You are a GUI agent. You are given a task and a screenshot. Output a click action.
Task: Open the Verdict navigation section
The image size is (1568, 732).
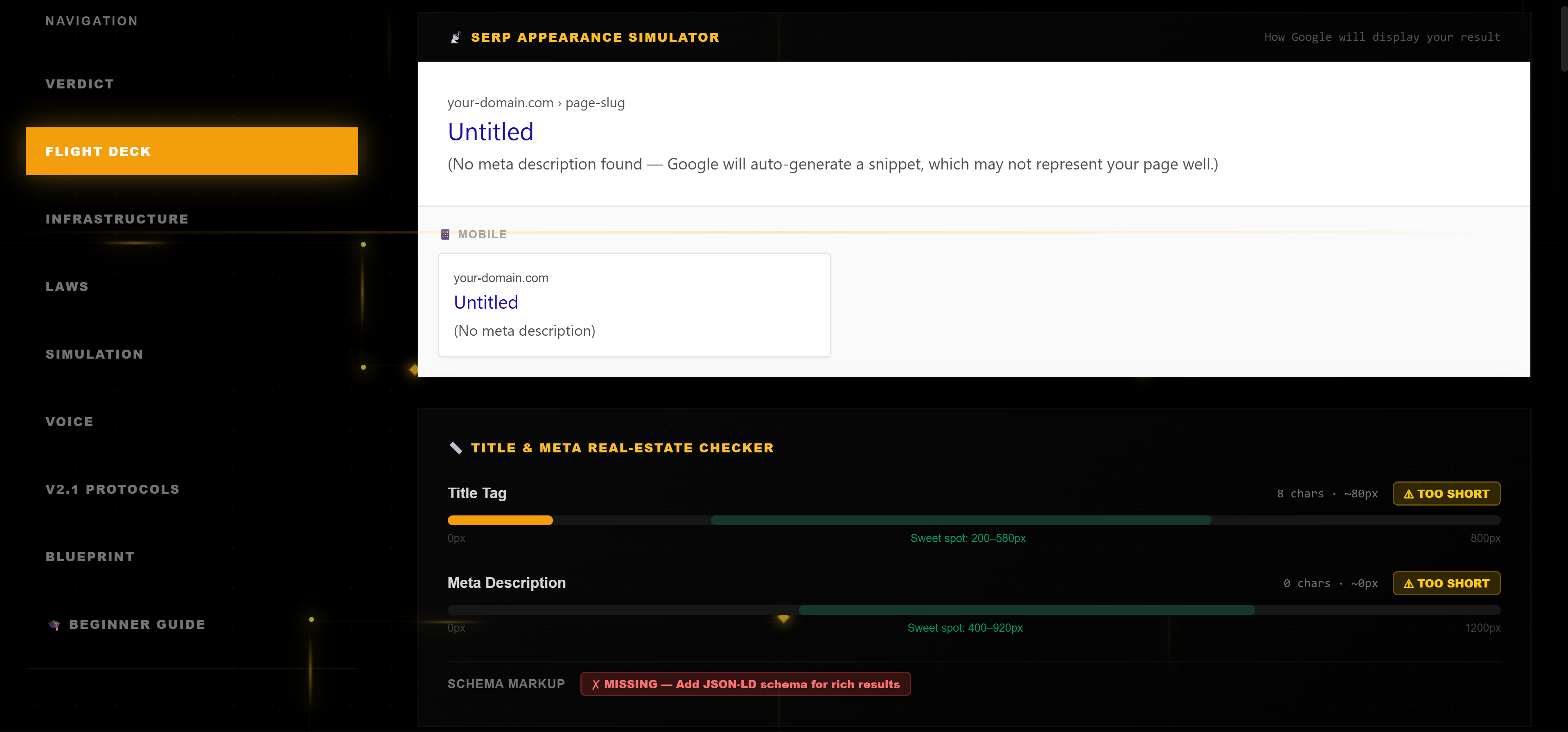pos(80,84)
